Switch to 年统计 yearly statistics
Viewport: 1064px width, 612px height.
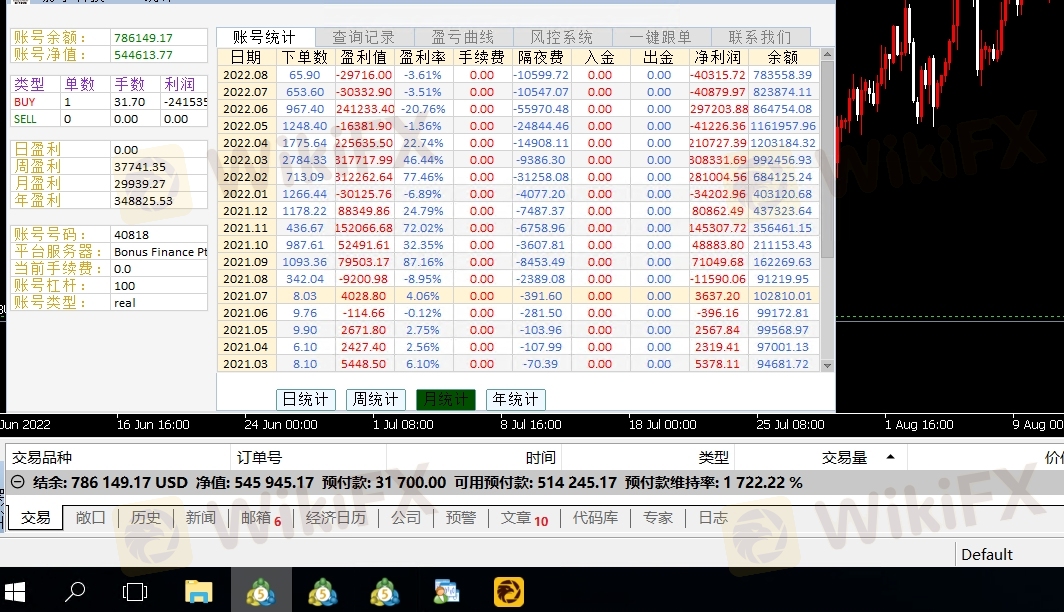tap(515, 399)
